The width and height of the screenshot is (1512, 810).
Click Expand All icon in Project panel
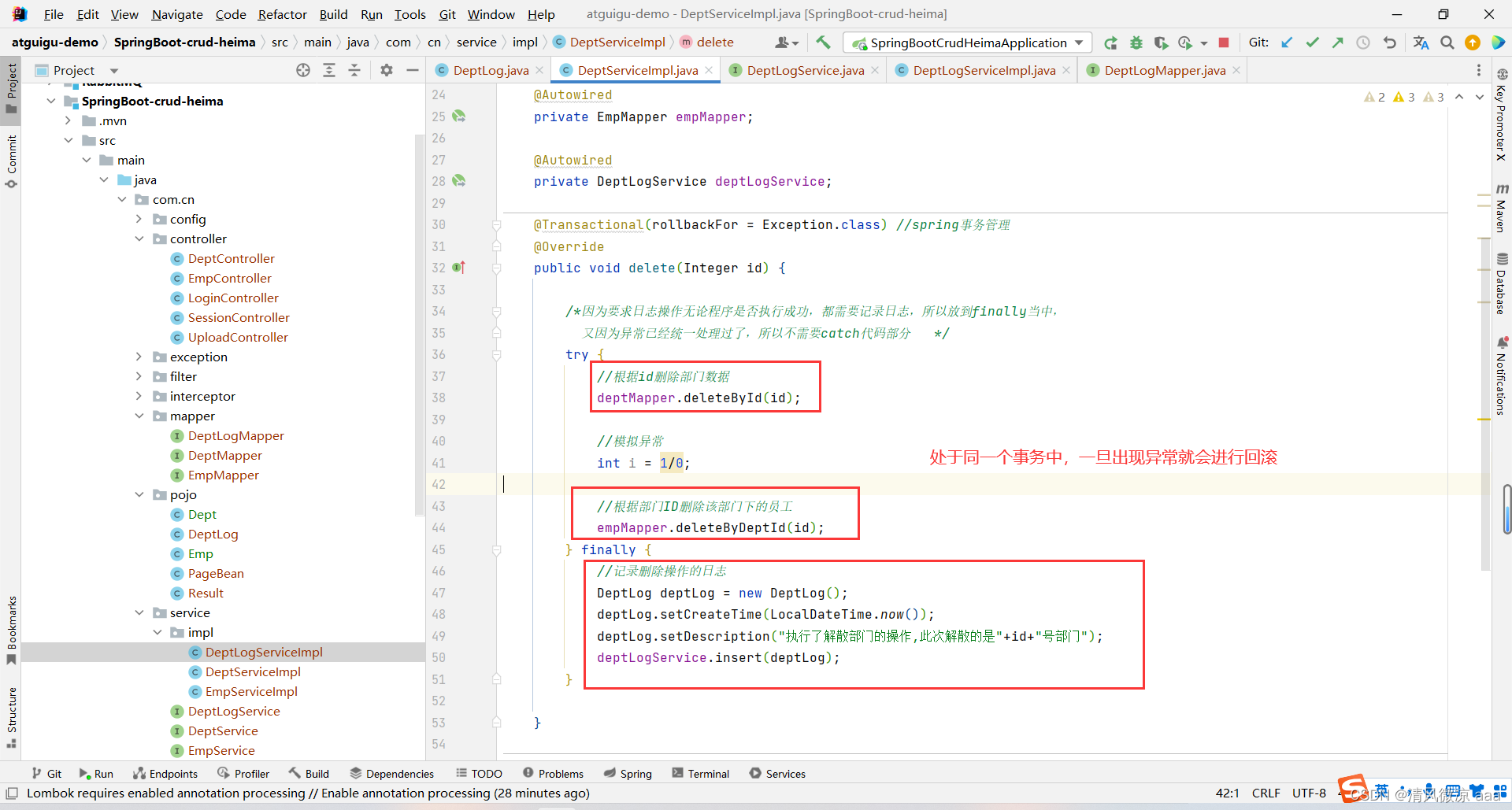coord(329,70)
